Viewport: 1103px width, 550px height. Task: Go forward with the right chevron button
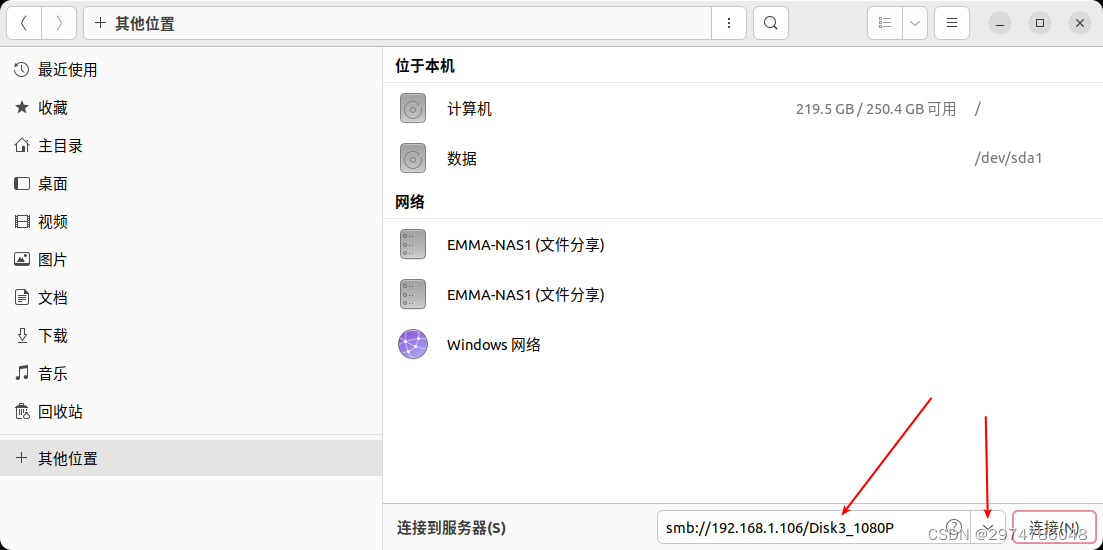(59, 23)
